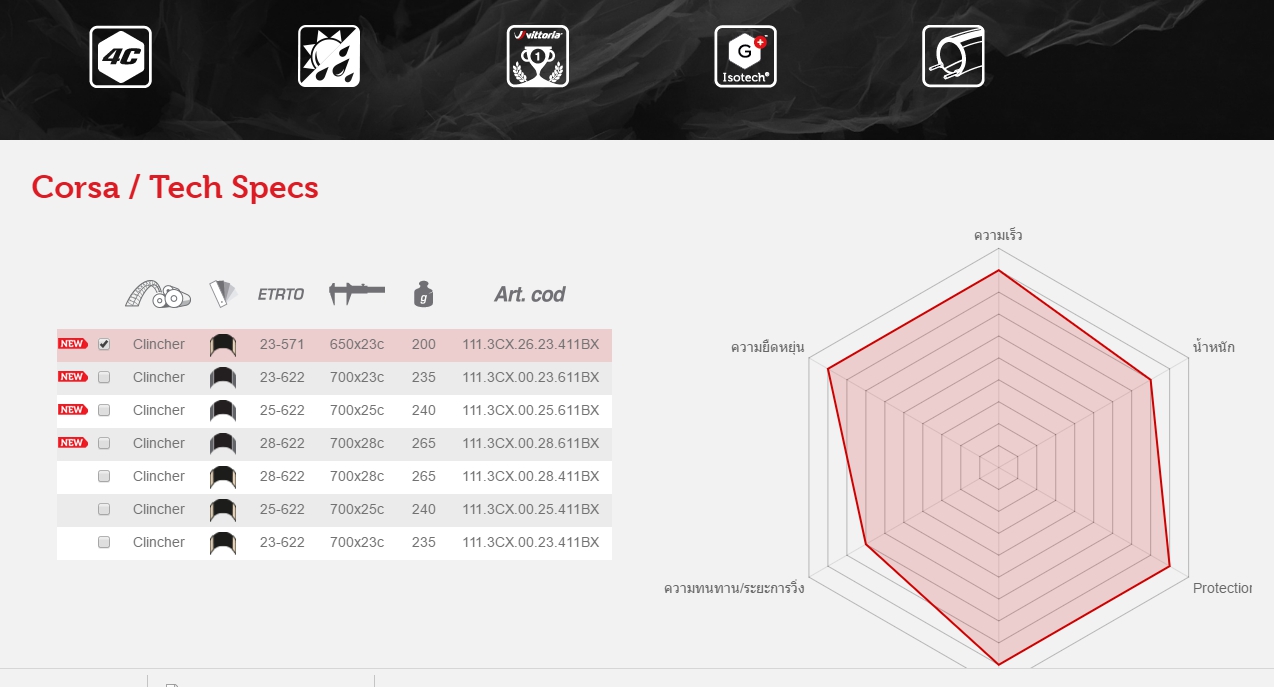
Task: Select the checkbox for 111.3CX.00.28.411BX
Action: coord(104,476)
